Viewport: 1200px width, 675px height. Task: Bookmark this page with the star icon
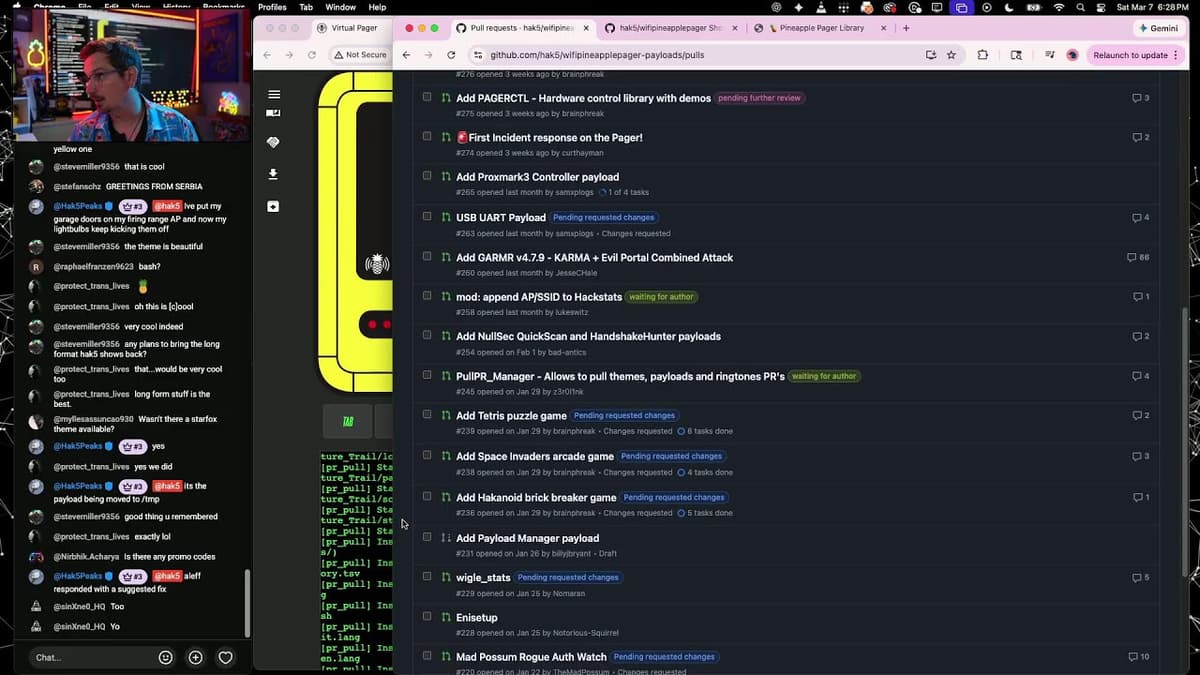point(951,55)
